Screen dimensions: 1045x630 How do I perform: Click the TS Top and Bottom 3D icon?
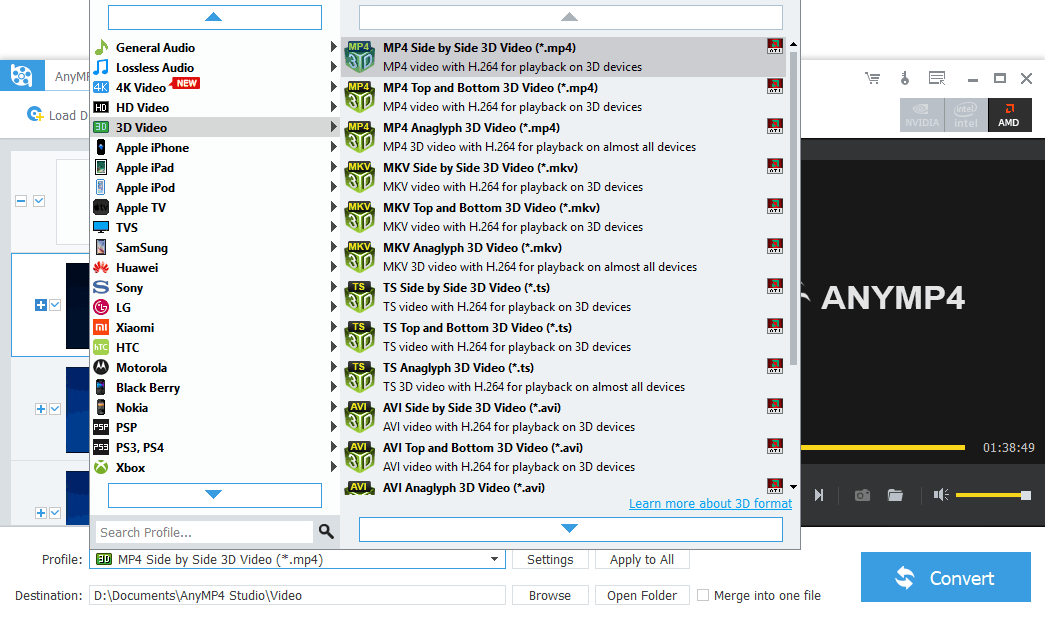pyautogui.click(x=360, y=337)
